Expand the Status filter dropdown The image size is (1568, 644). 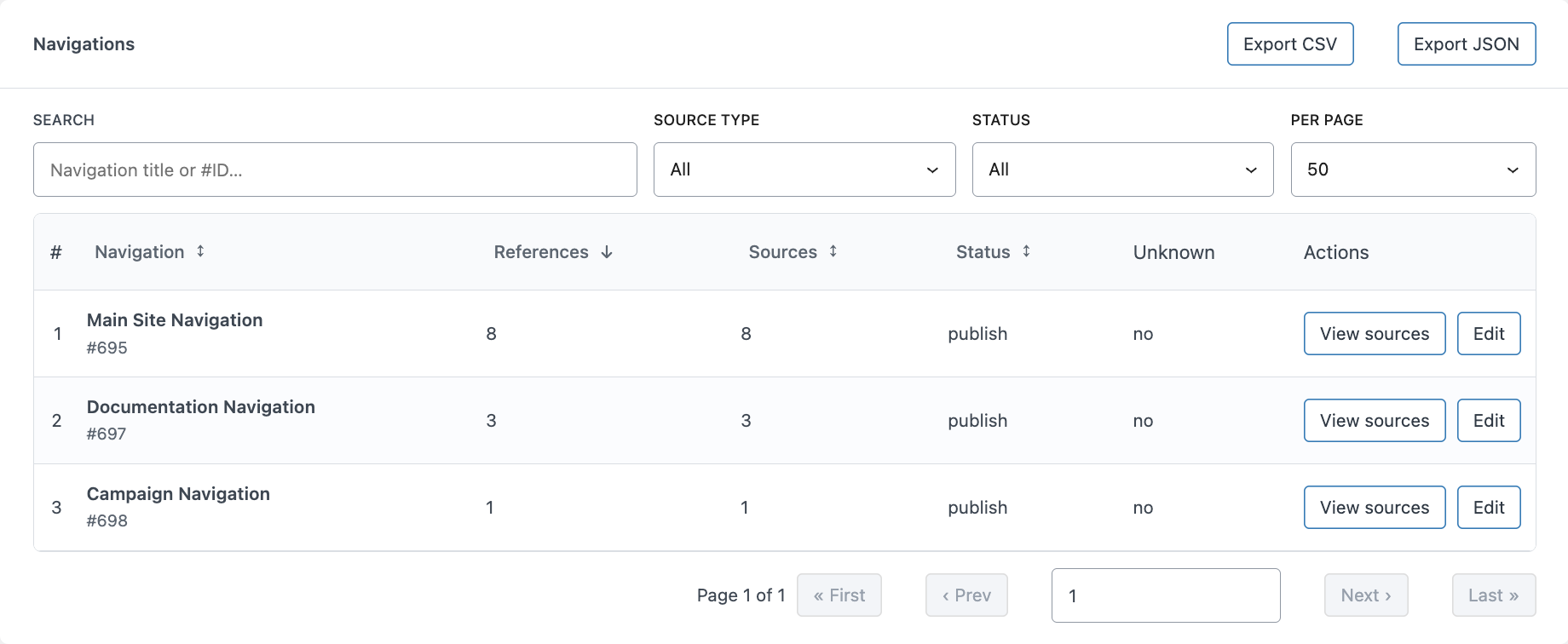pos(1122,170)
